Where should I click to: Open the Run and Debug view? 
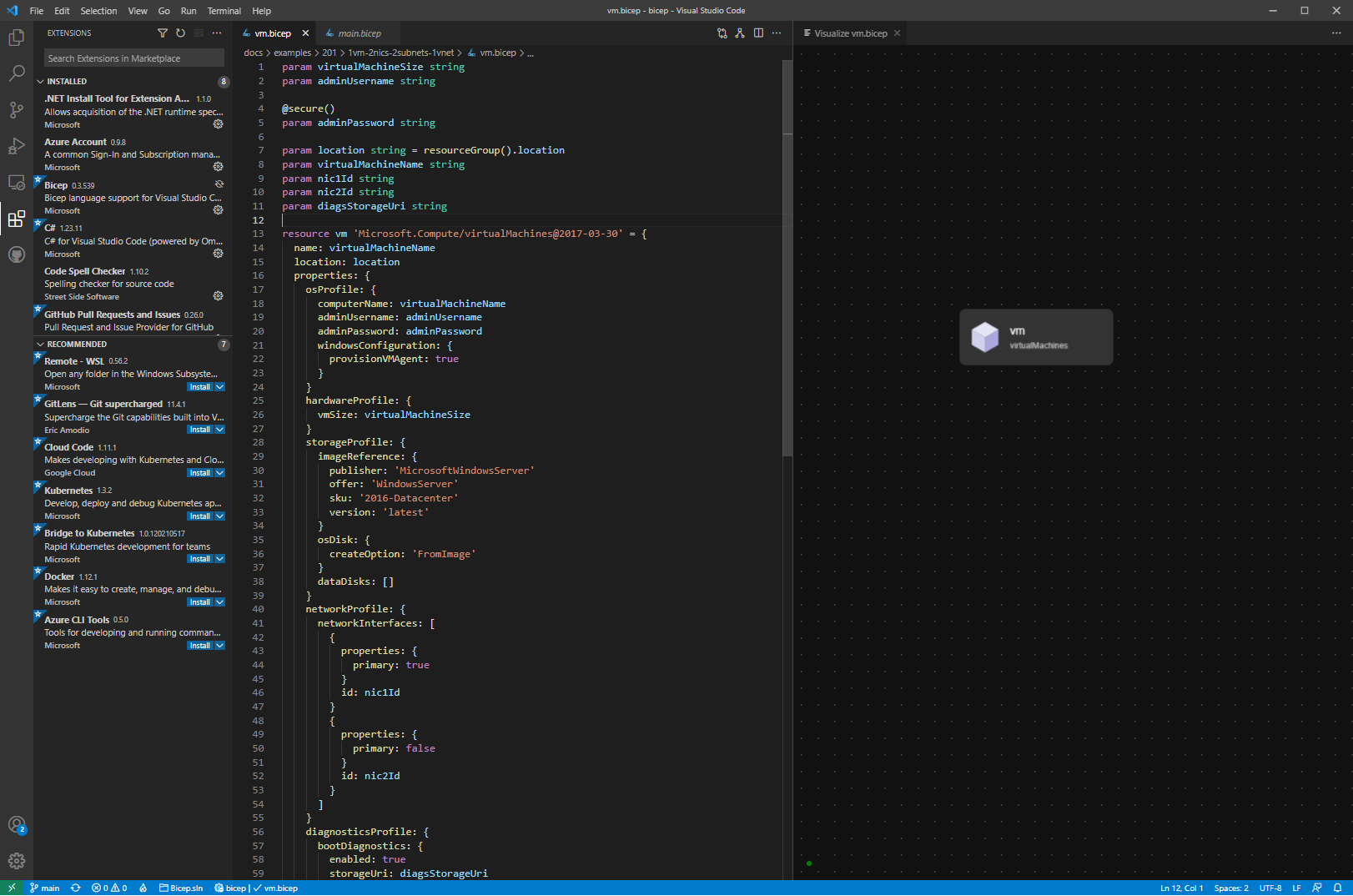pyautogui.click(x=16, y=147)
